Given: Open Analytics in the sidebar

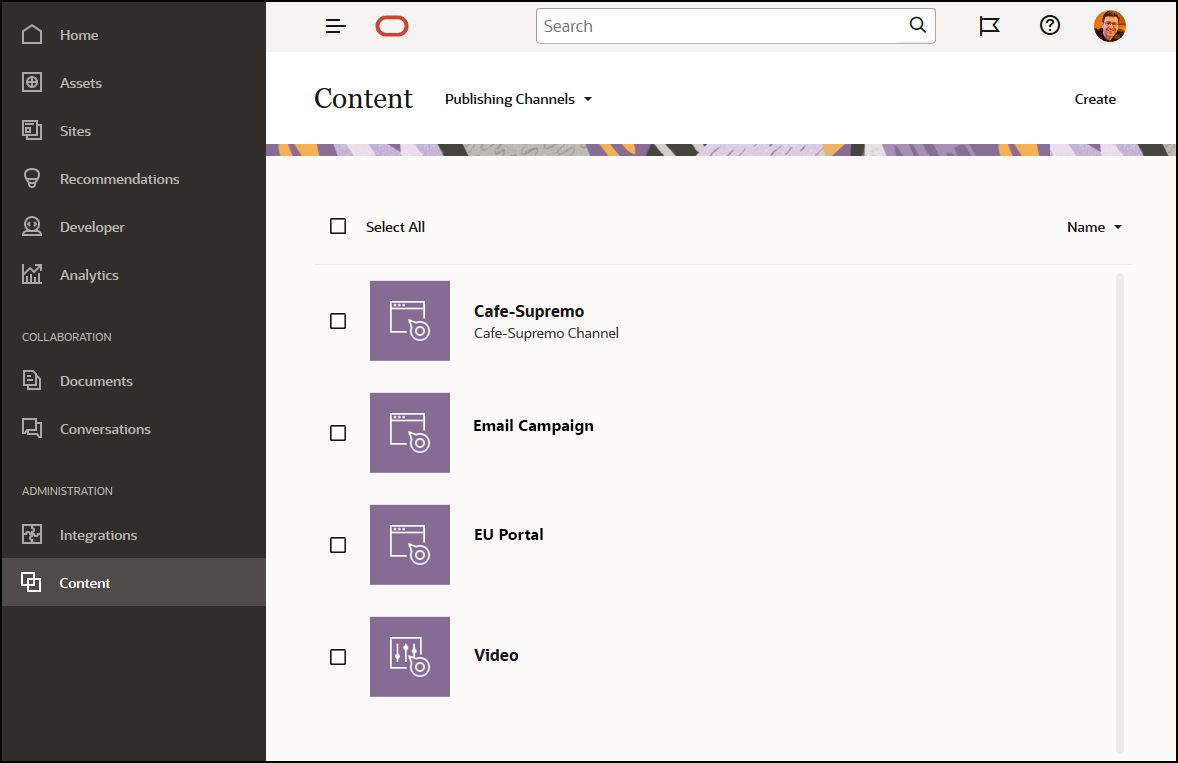Looking at the screenshot, I should tap(88, 275).
